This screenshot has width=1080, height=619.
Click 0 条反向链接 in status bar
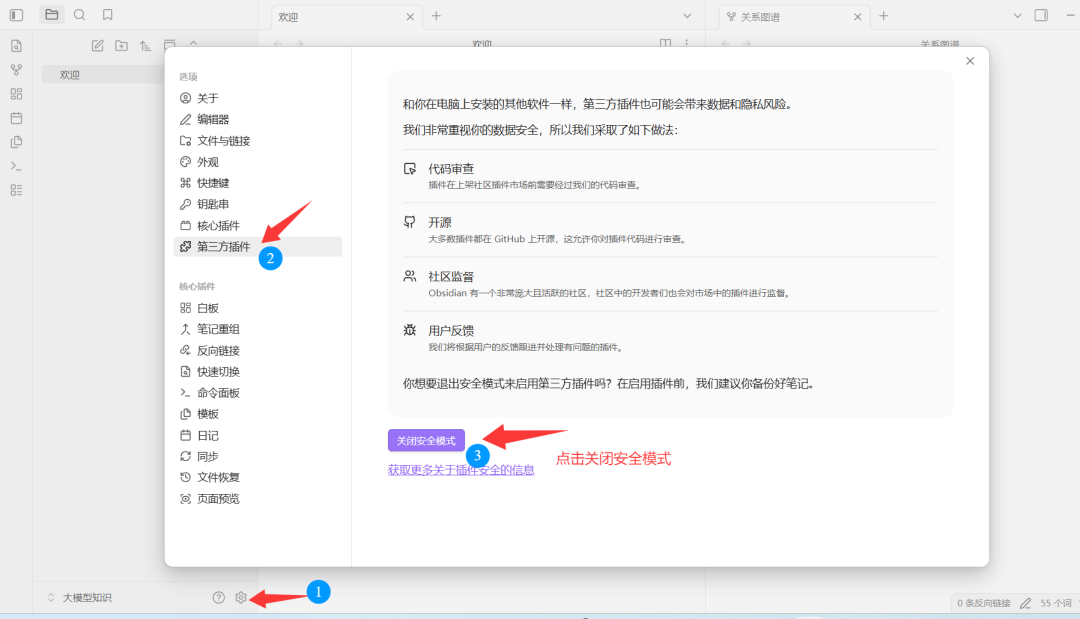[984, 603]
